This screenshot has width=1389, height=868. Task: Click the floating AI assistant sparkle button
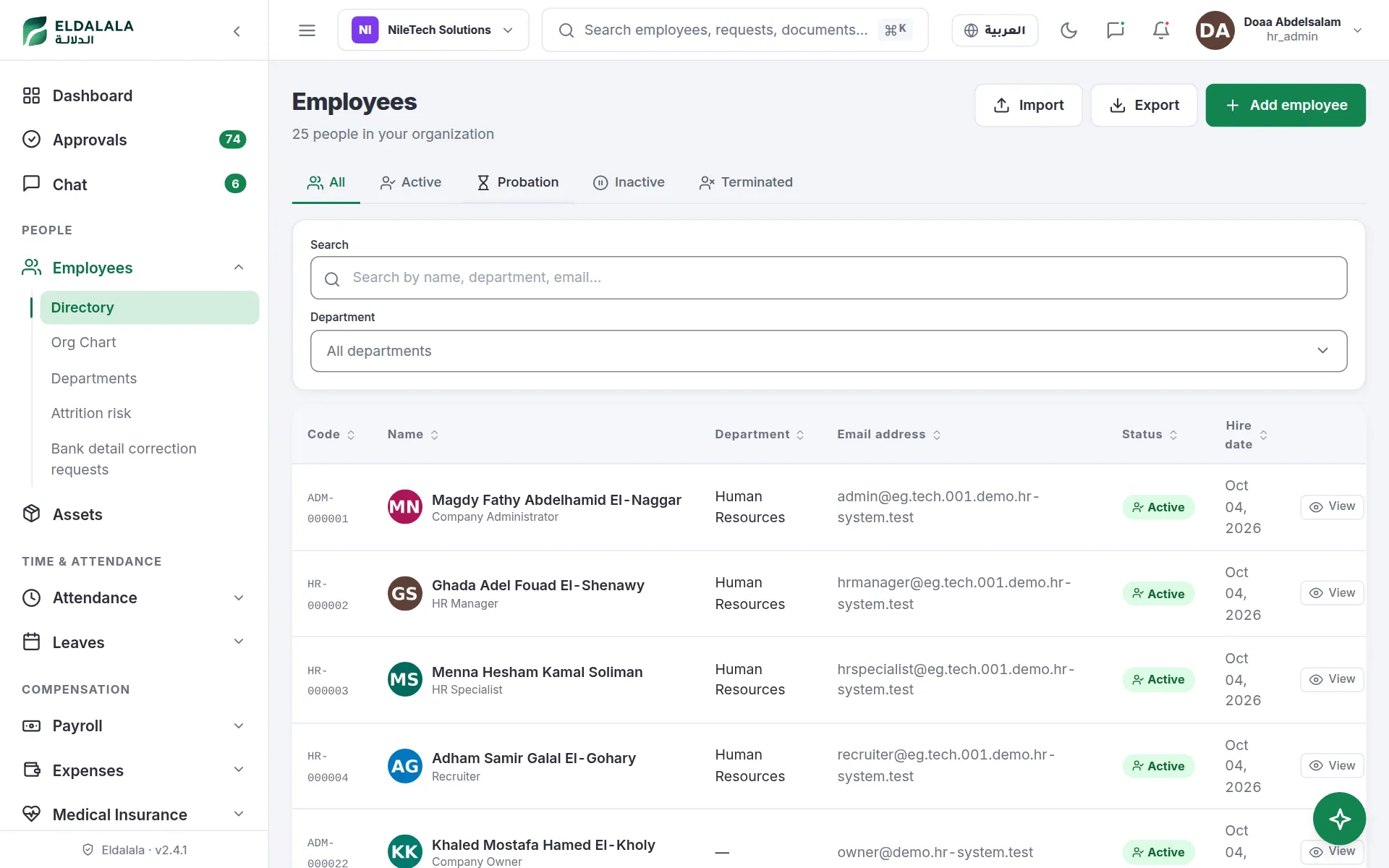pyautogui.click(x=1339, y=819)
